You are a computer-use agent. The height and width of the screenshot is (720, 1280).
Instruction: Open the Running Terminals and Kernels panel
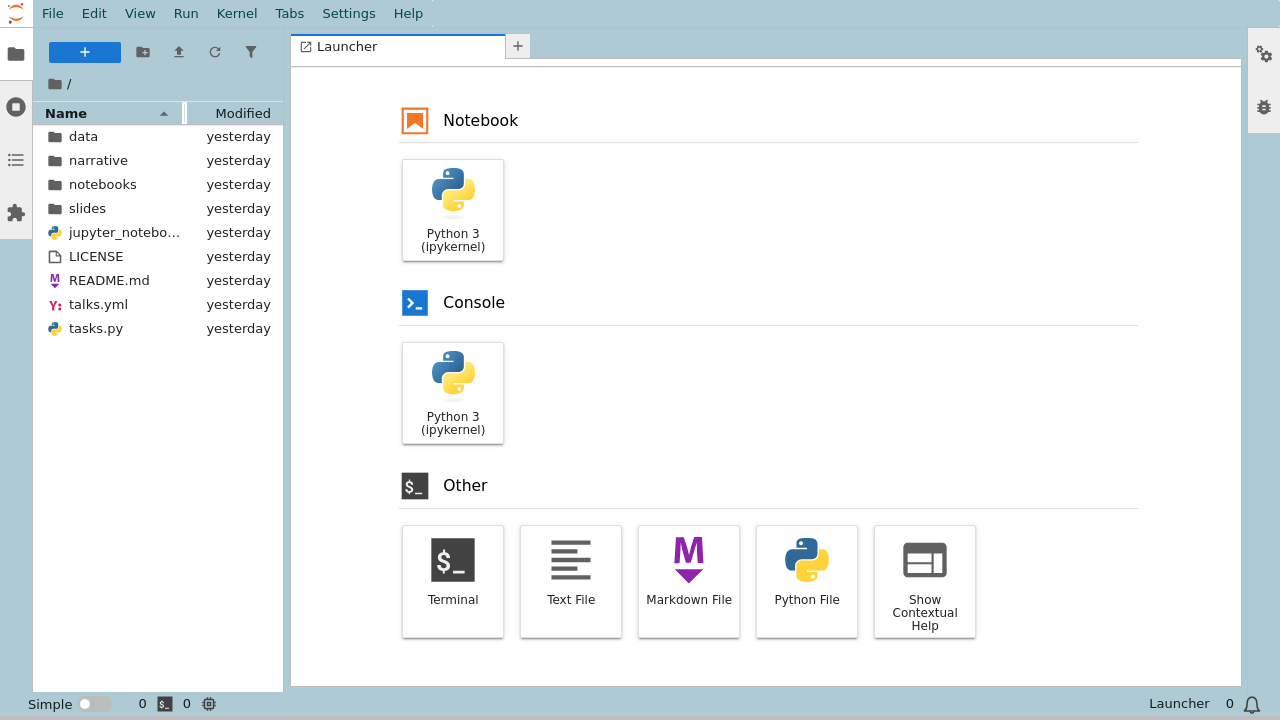pyautogui.click(x=16, y=107)
